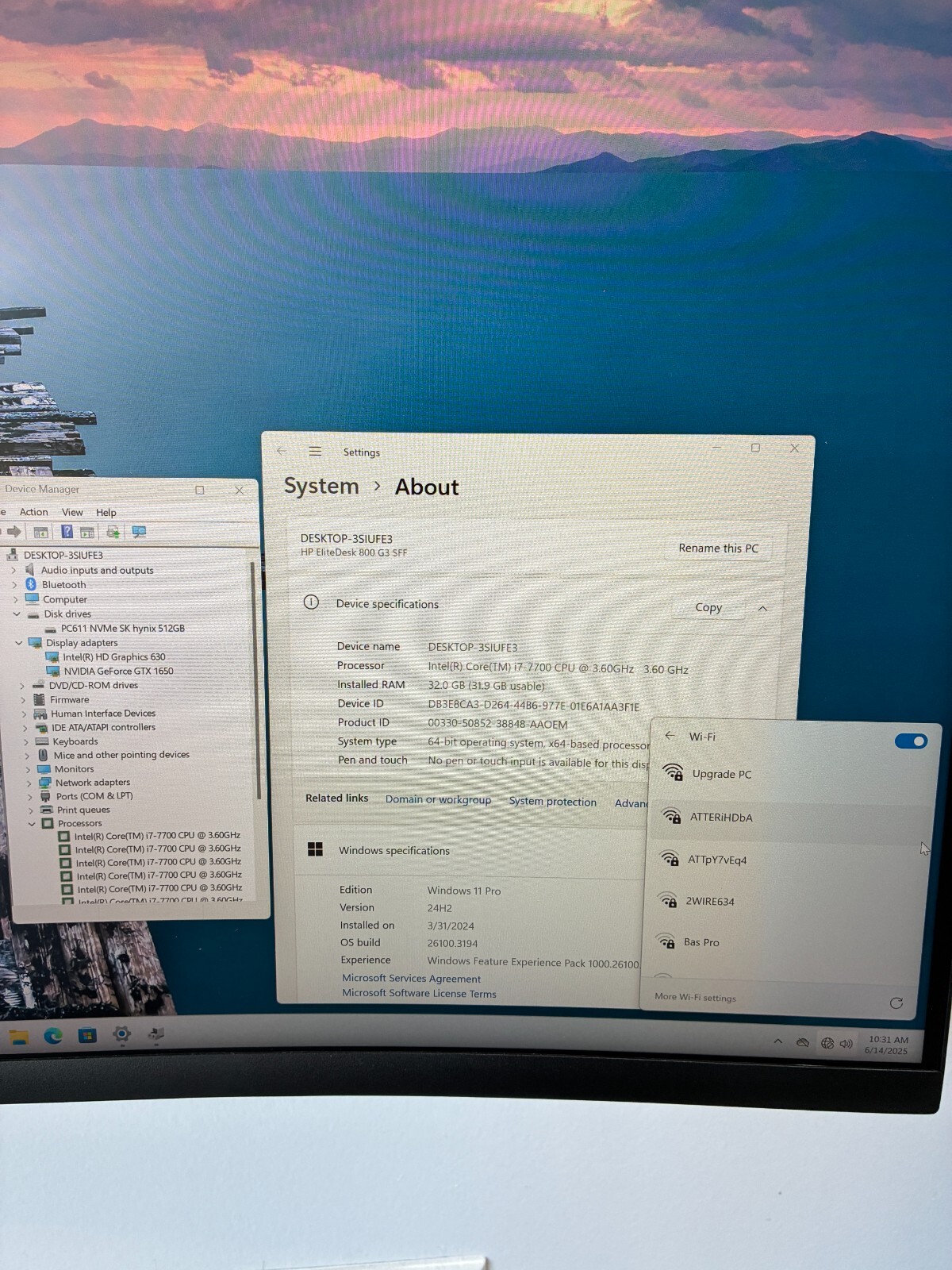This screenshot has height=1270, width=952.
Task: Open the Microsoft Services Agreement link
Action: pyautogui.click(x=411, y=979)
